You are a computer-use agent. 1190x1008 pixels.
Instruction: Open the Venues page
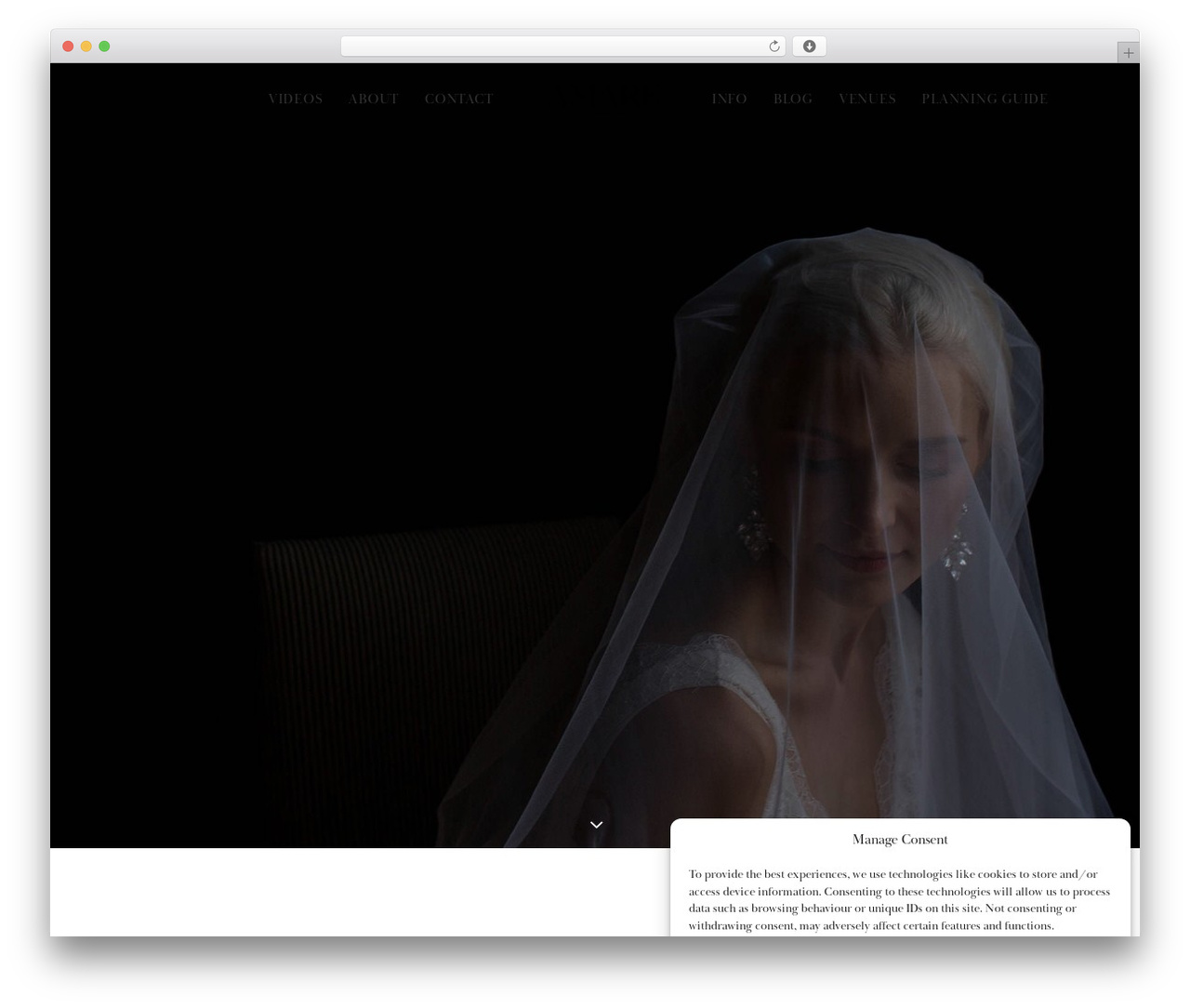coord(866,99)
